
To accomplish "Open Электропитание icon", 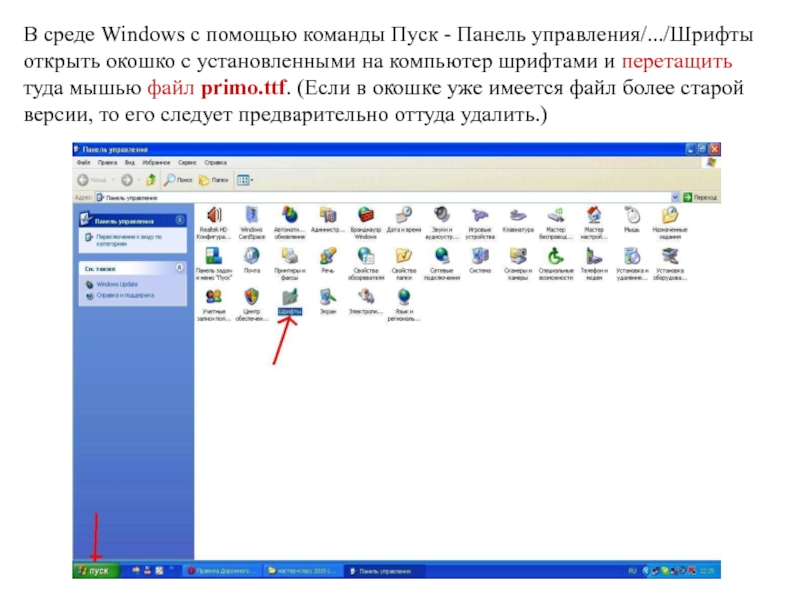I will click(365, 302).
